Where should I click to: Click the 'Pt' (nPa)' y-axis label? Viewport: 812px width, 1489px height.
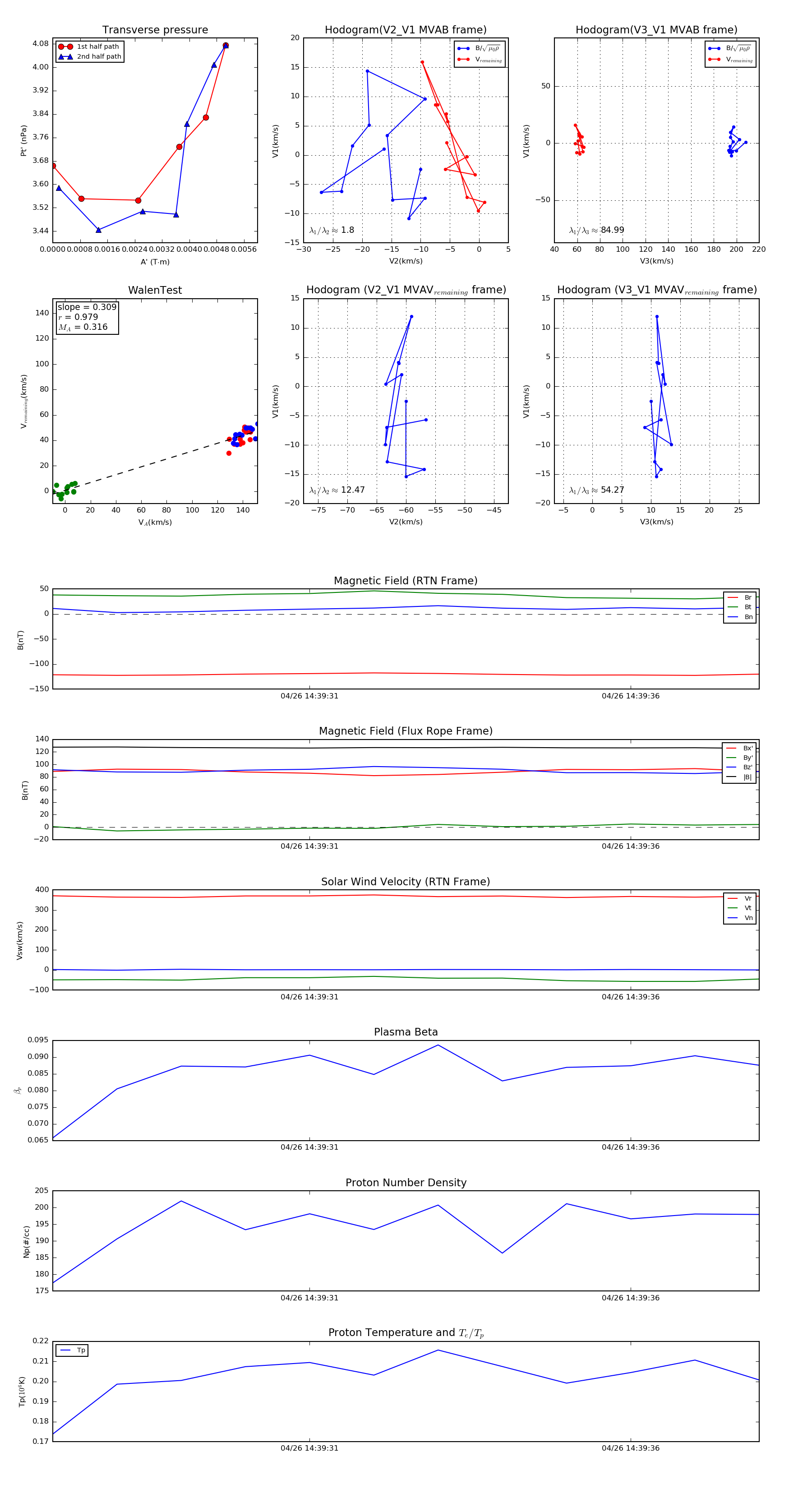point(24,140)
